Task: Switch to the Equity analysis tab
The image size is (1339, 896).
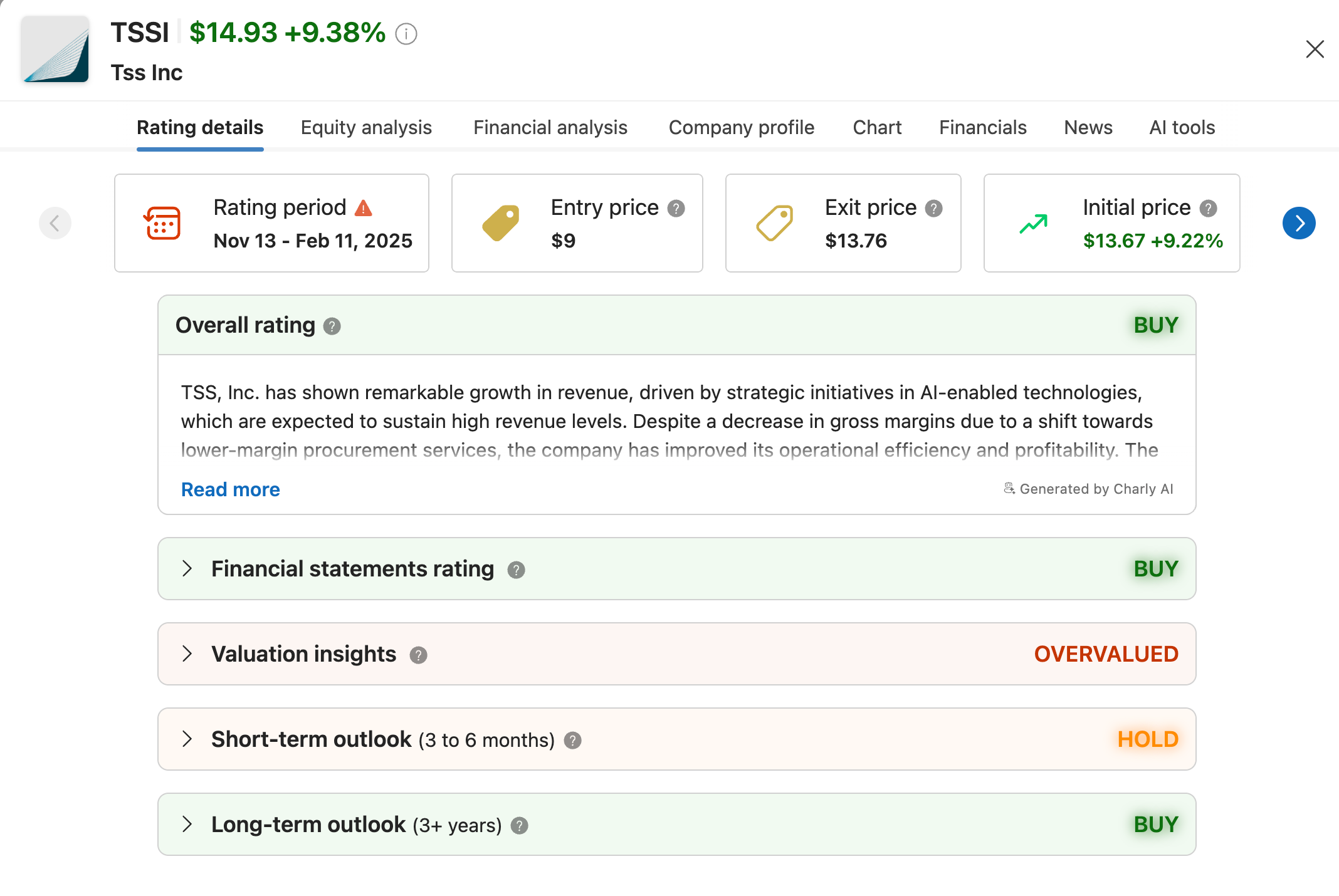Action: pos(366,128)
